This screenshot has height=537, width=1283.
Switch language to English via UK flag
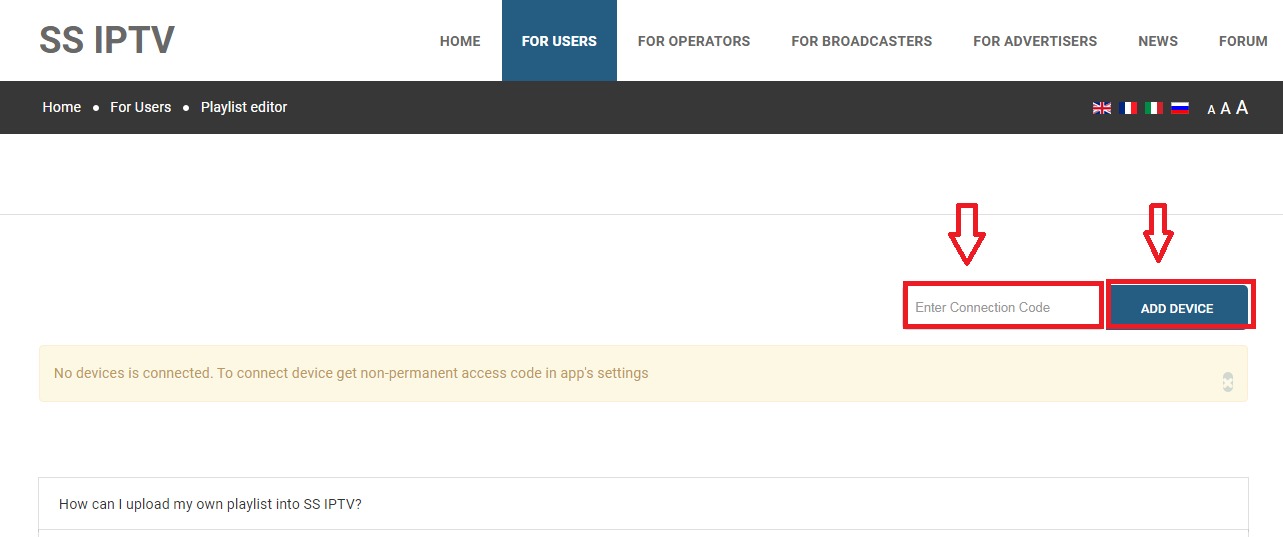(1101, 108)
